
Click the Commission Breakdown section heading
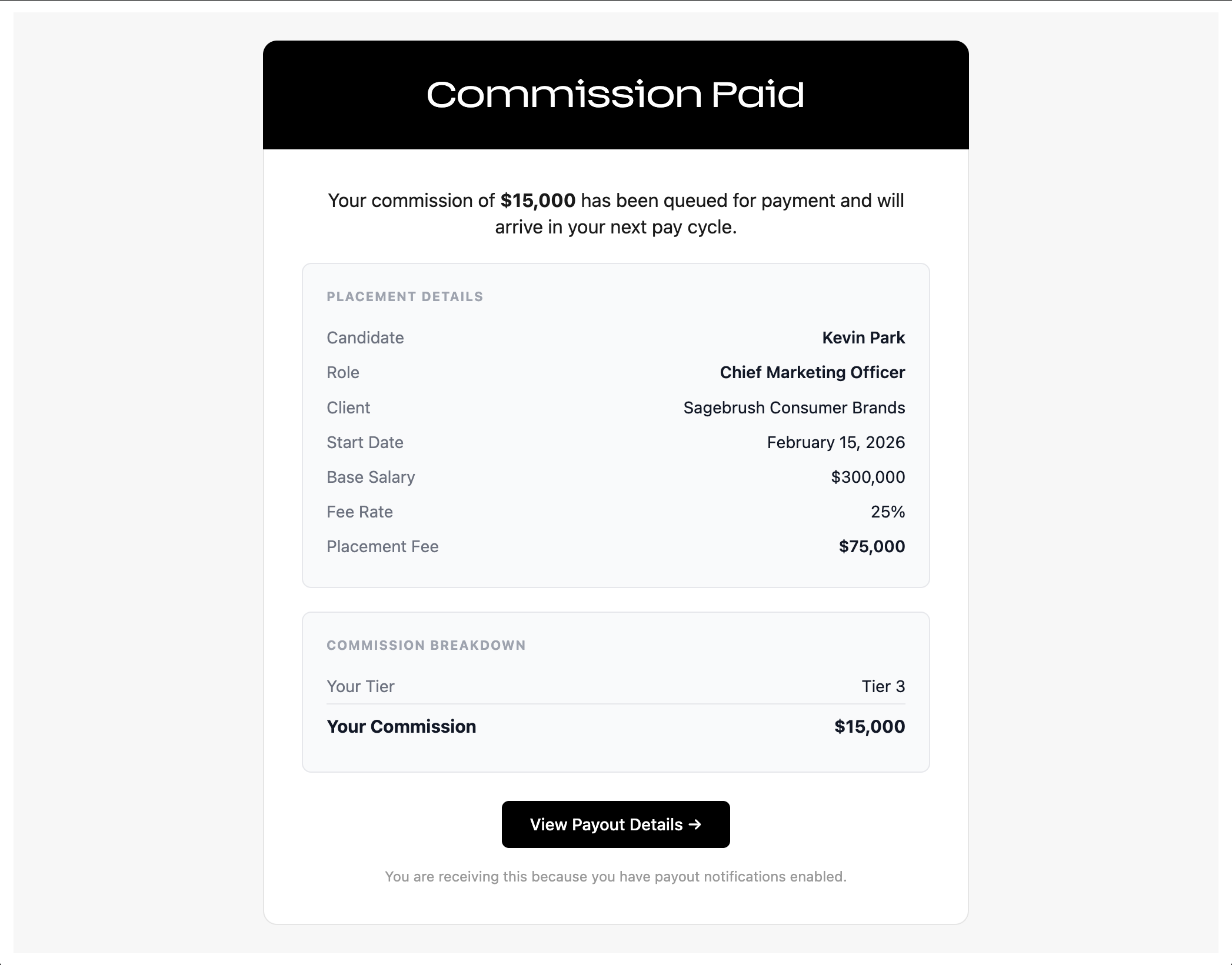coord(426,645)
